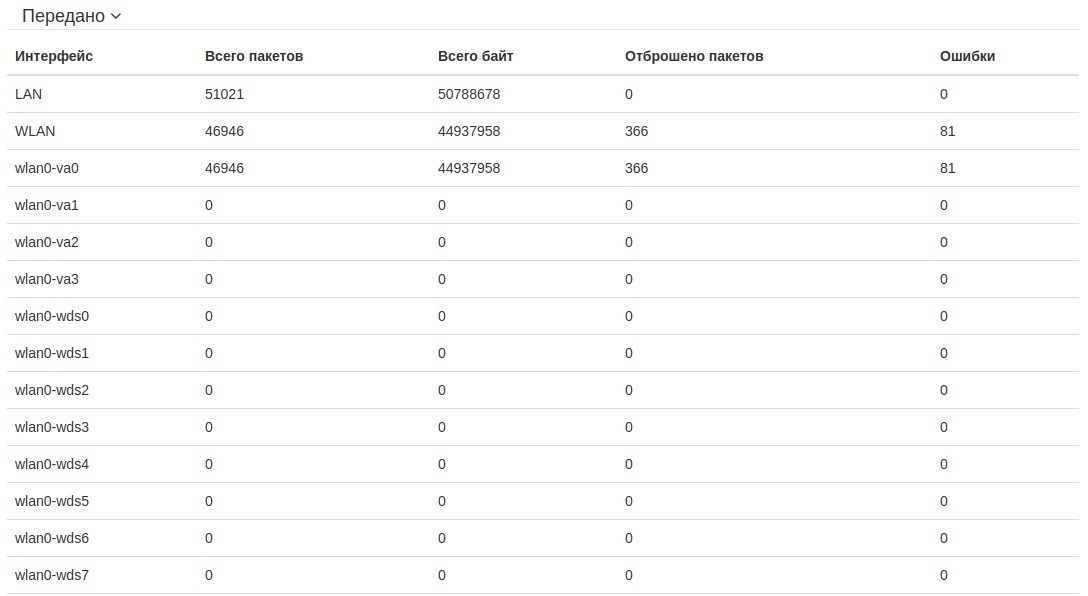Viewport: 1088px width, 596px height.
Task: Select the wlan0-wds7 interface row
Action: coord(52,575)
